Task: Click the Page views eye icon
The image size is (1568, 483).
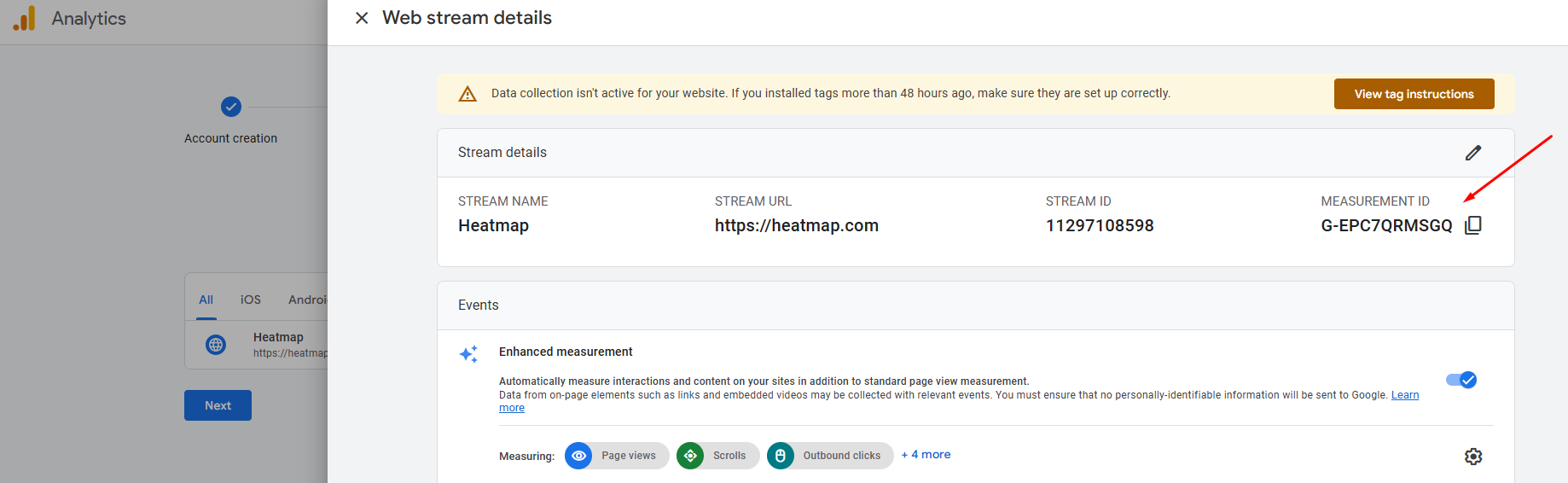Action: tap(578, 456)
